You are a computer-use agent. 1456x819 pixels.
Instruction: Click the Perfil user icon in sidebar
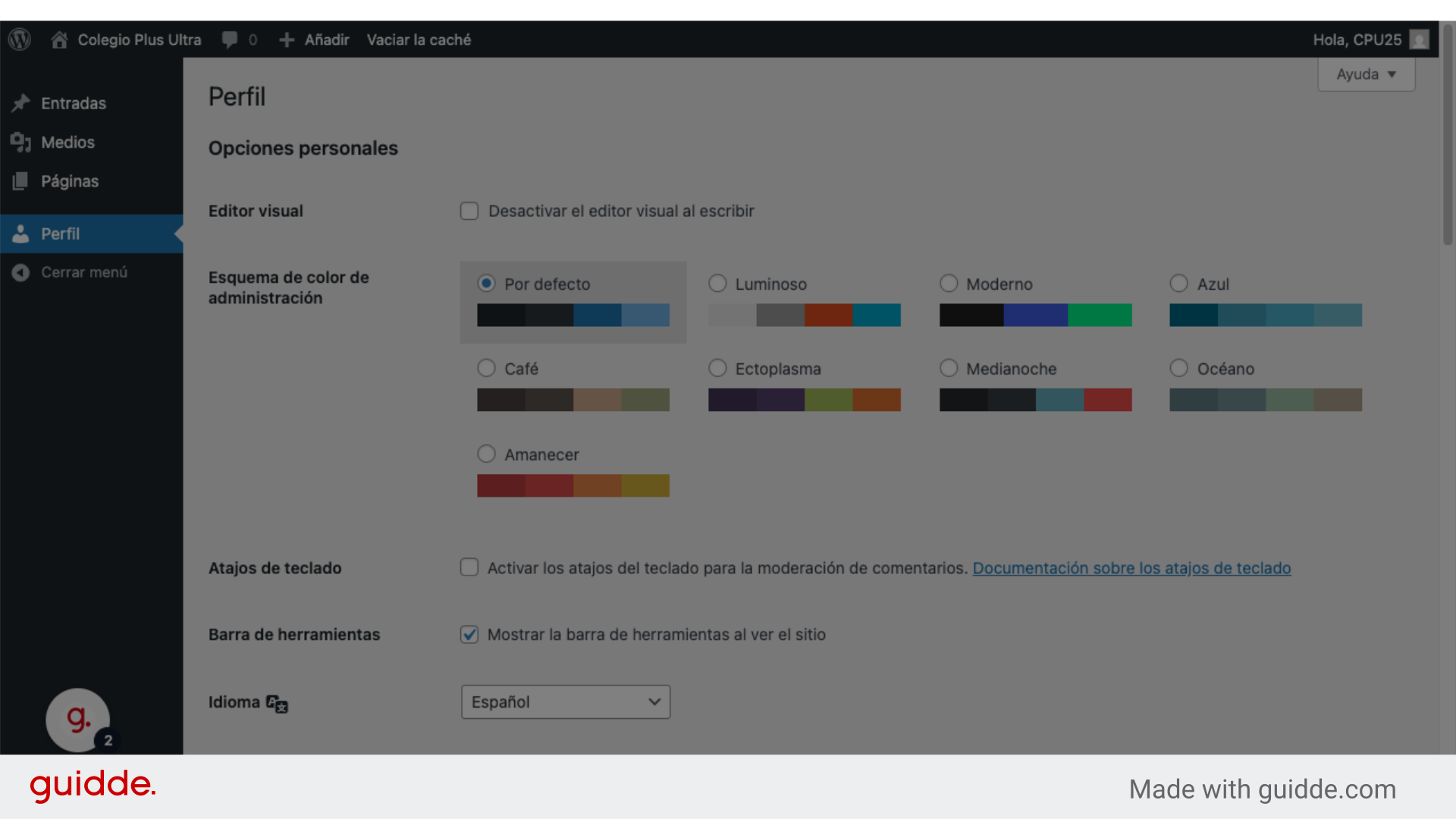pyautogui.click(x=20, y=234)
